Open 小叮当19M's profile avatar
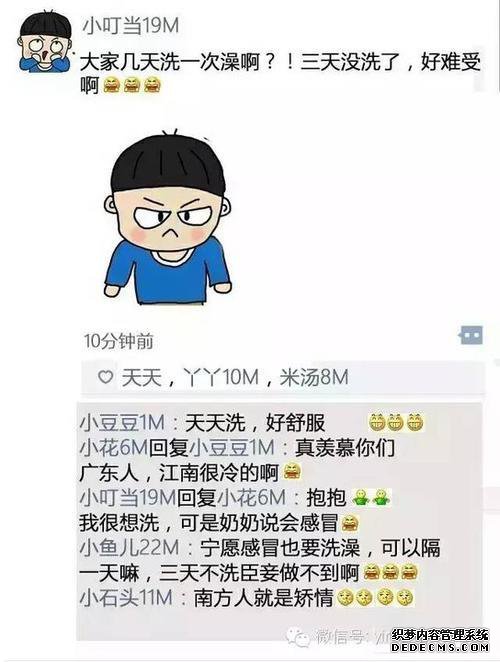Viewport: 500px width, 662px height. pyautogui.click(x=44, y=41)
